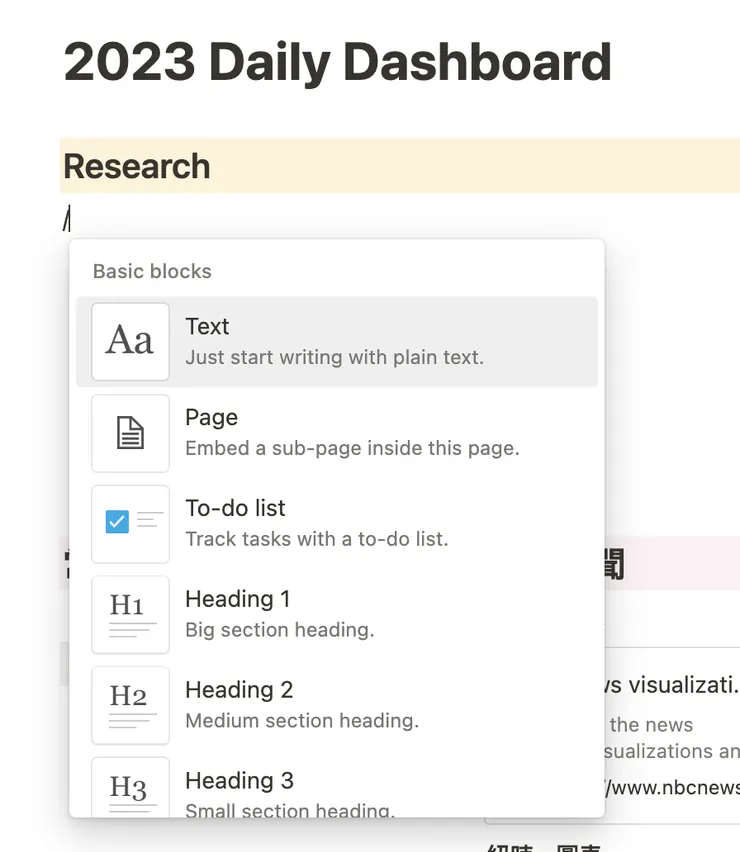740x852 pixels.
Task: Open the news "visualizati..." bookmark title
Action: 672,685
